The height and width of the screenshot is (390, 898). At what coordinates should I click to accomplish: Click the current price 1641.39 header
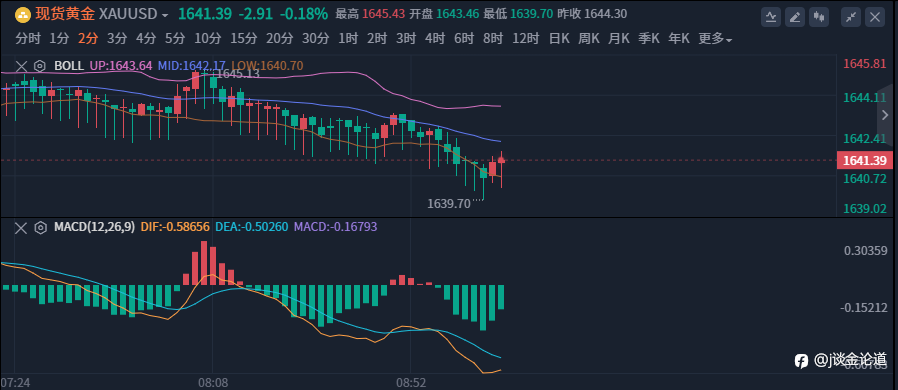pyautogui.click(x=205, y=14)
